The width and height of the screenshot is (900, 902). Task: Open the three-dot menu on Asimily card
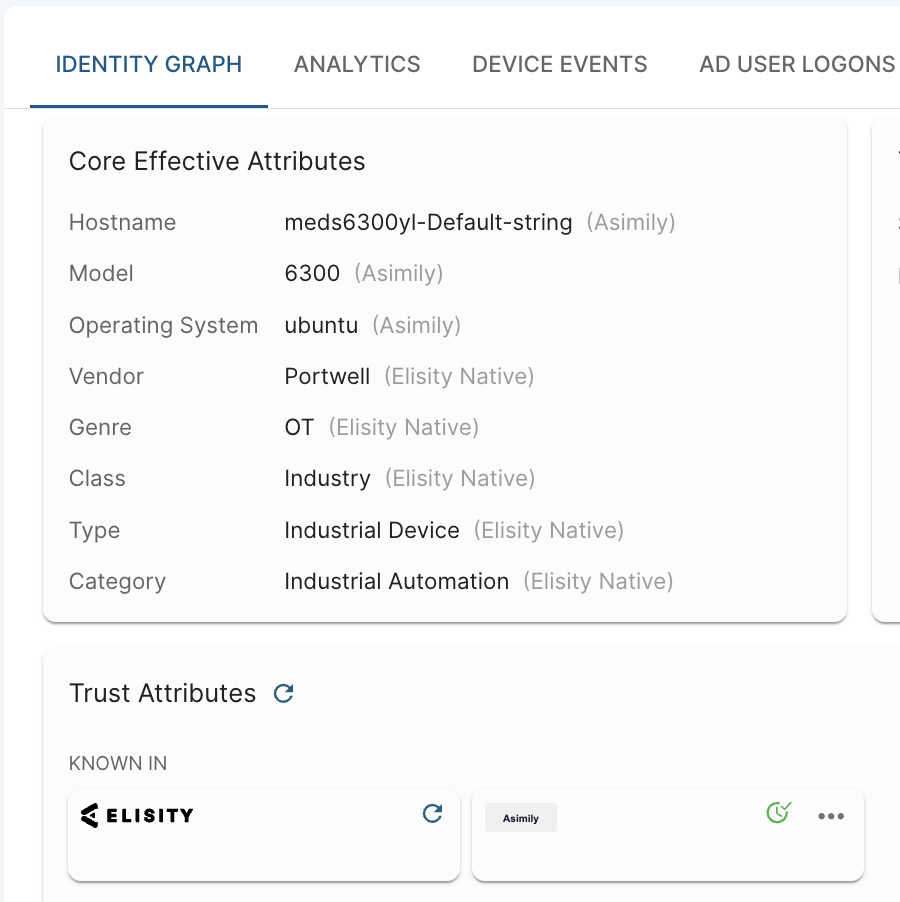tap(831, 816)
